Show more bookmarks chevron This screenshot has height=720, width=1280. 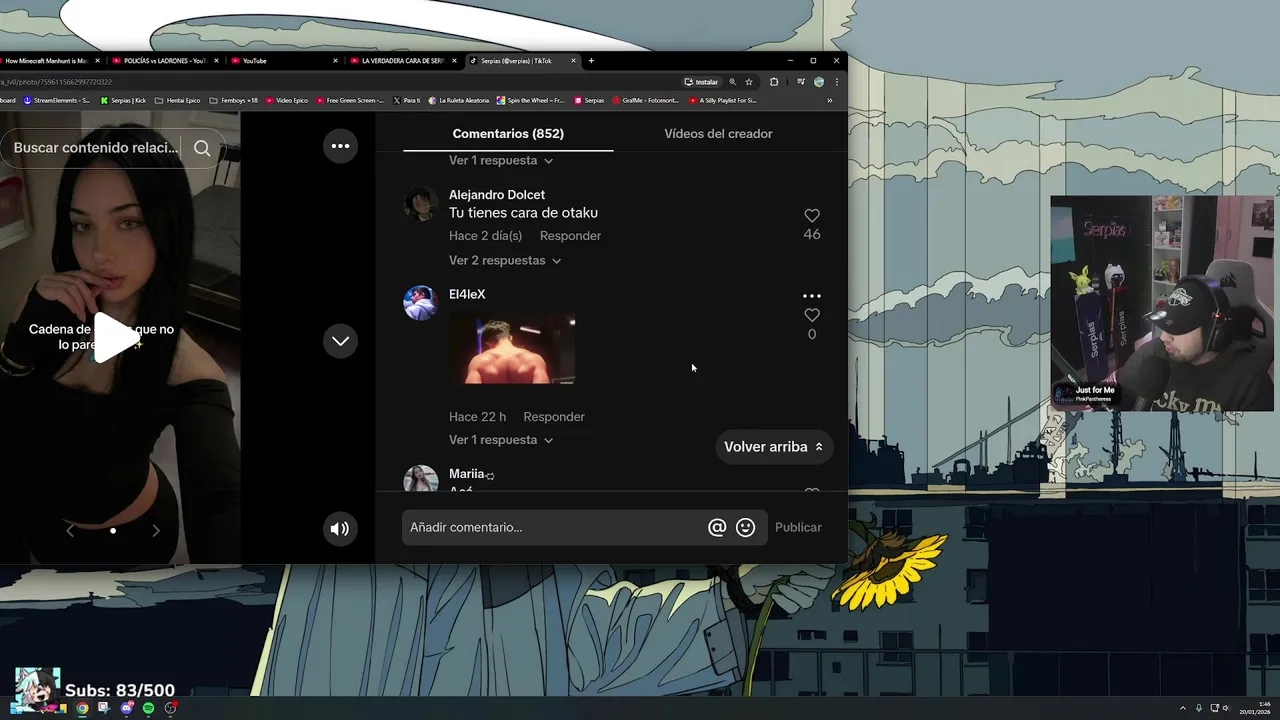pyautogui.click(x=829, y=100)
